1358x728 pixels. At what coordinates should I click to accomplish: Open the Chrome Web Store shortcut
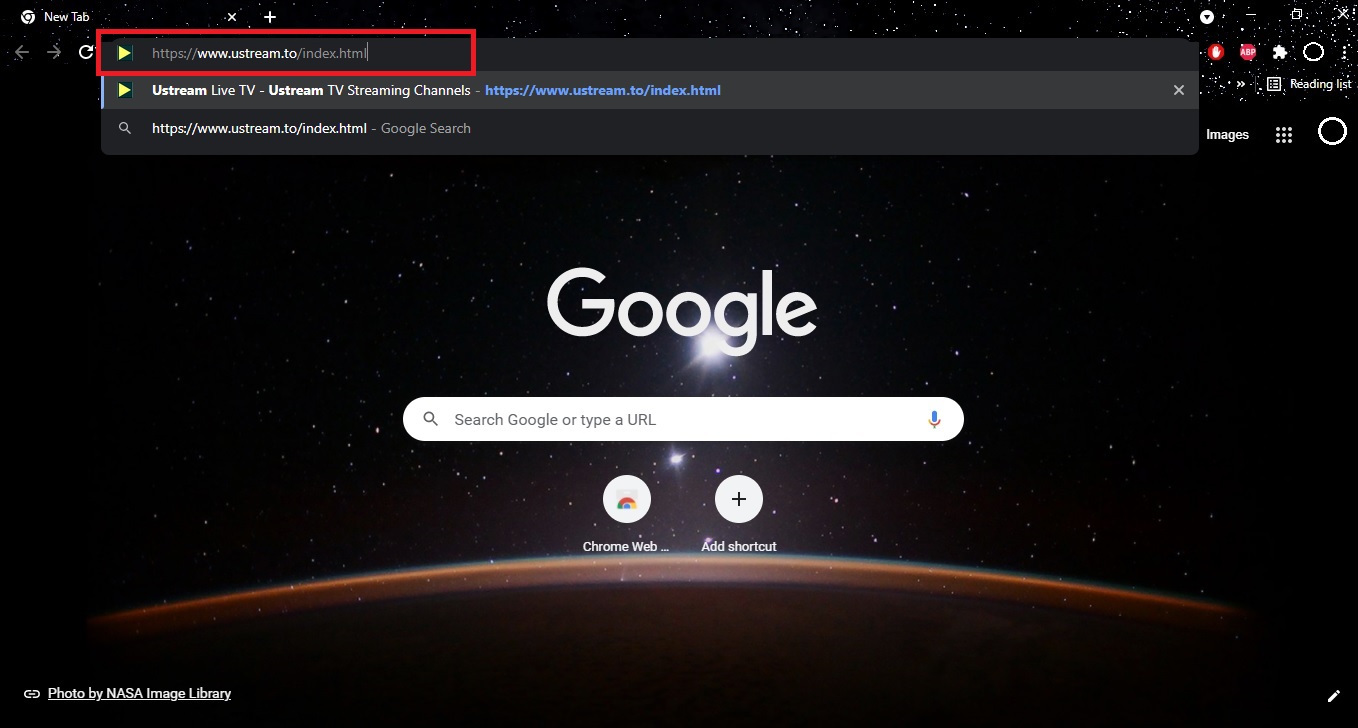(627, 515)
